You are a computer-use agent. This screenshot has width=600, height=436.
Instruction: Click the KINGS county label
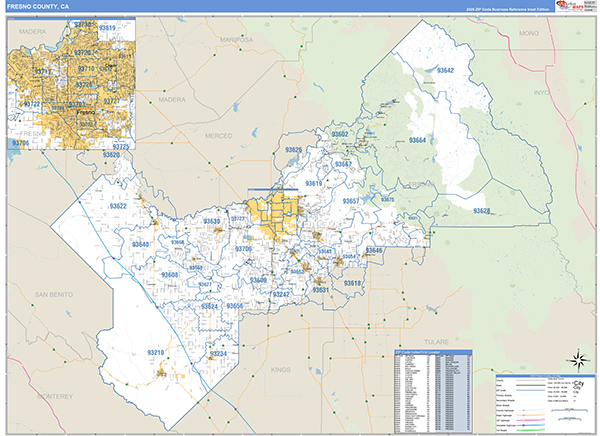(x=280, y=370)
